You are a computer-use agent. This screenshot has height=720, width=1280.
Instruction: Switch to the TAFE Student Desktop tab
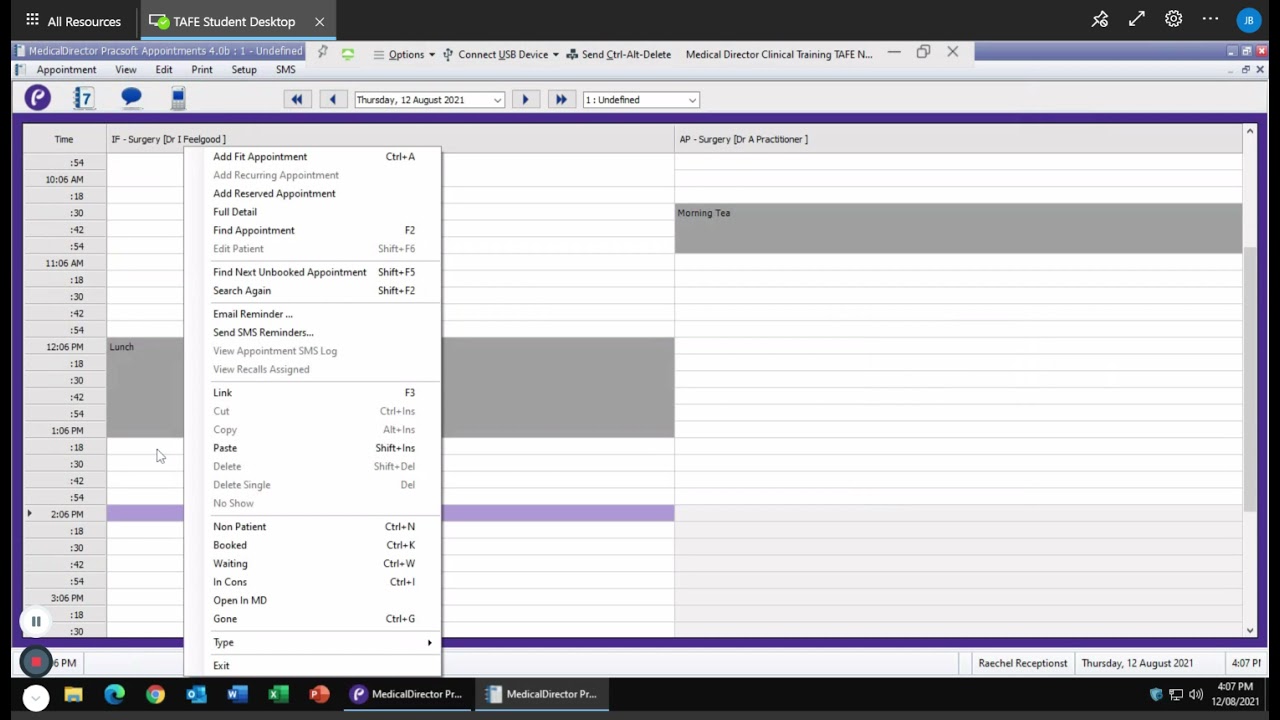click(236, 21)
